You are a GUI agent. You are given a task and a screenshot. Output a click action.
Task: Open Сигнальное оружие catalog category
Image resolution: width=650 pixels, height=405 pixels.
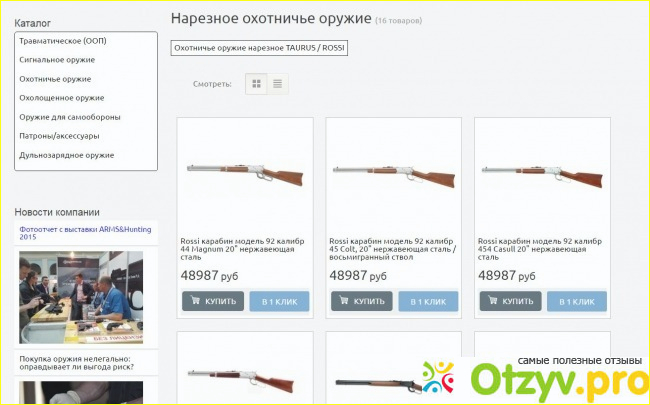click(57, 60)
